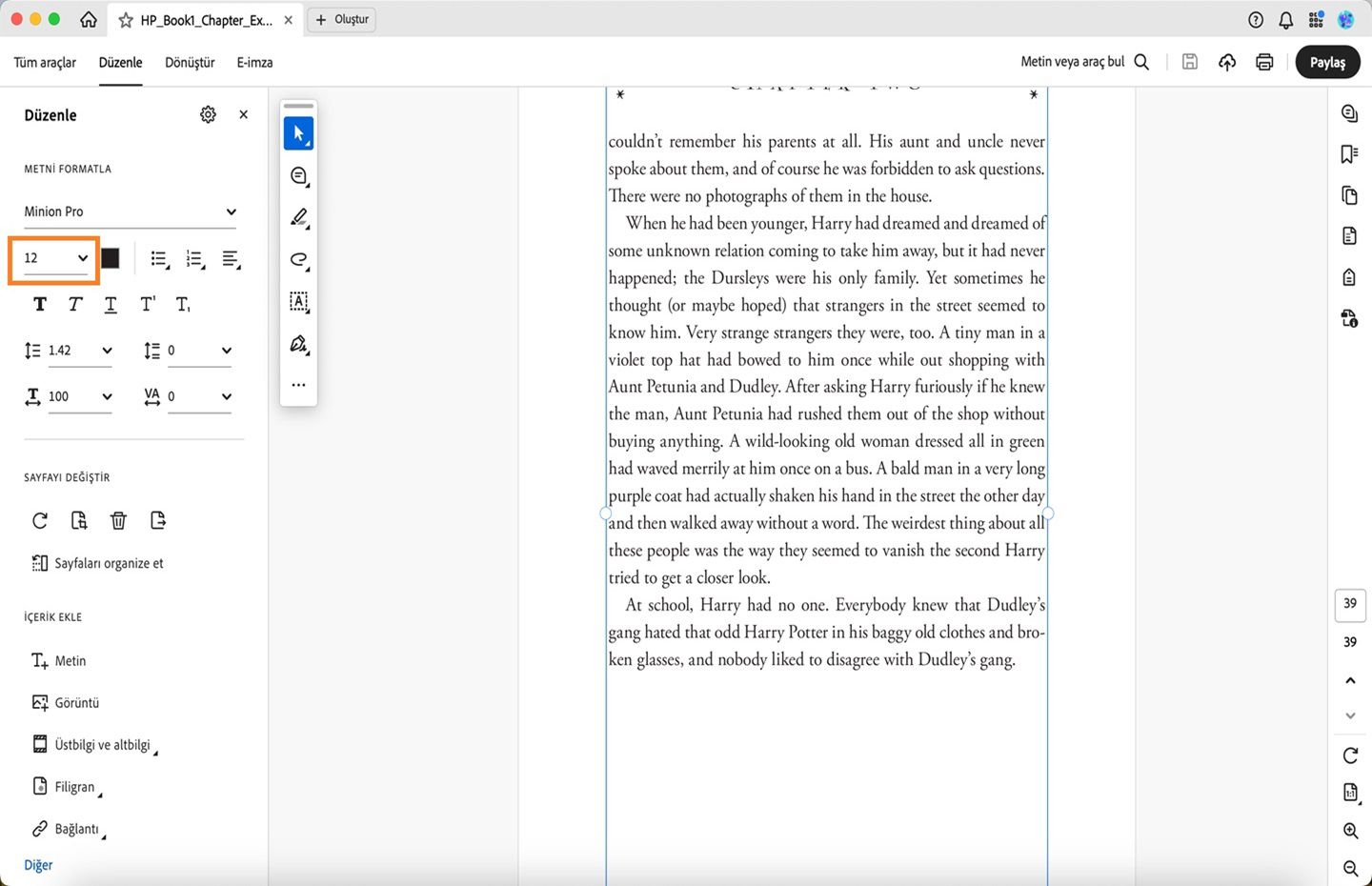Select the Add Text Box tool
The height and width of the screenshot is (886, 1372).
tap(298, 302)
